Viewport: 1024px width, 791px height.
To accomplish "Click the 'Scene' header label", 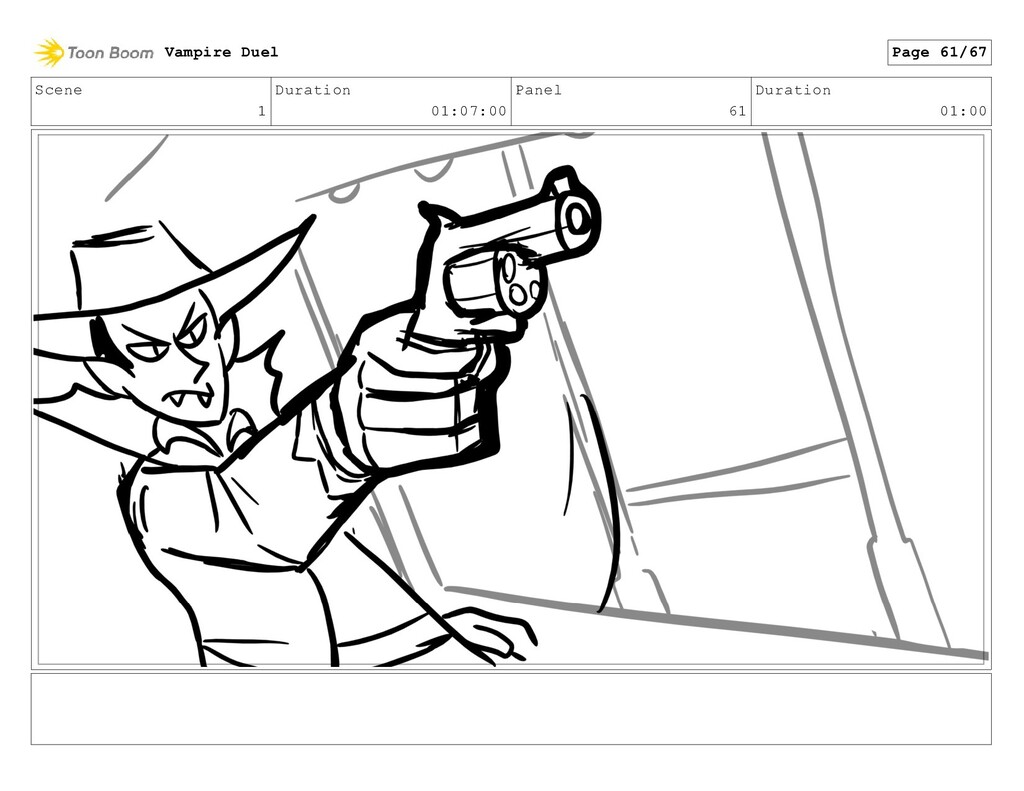I will pos(59,90).
